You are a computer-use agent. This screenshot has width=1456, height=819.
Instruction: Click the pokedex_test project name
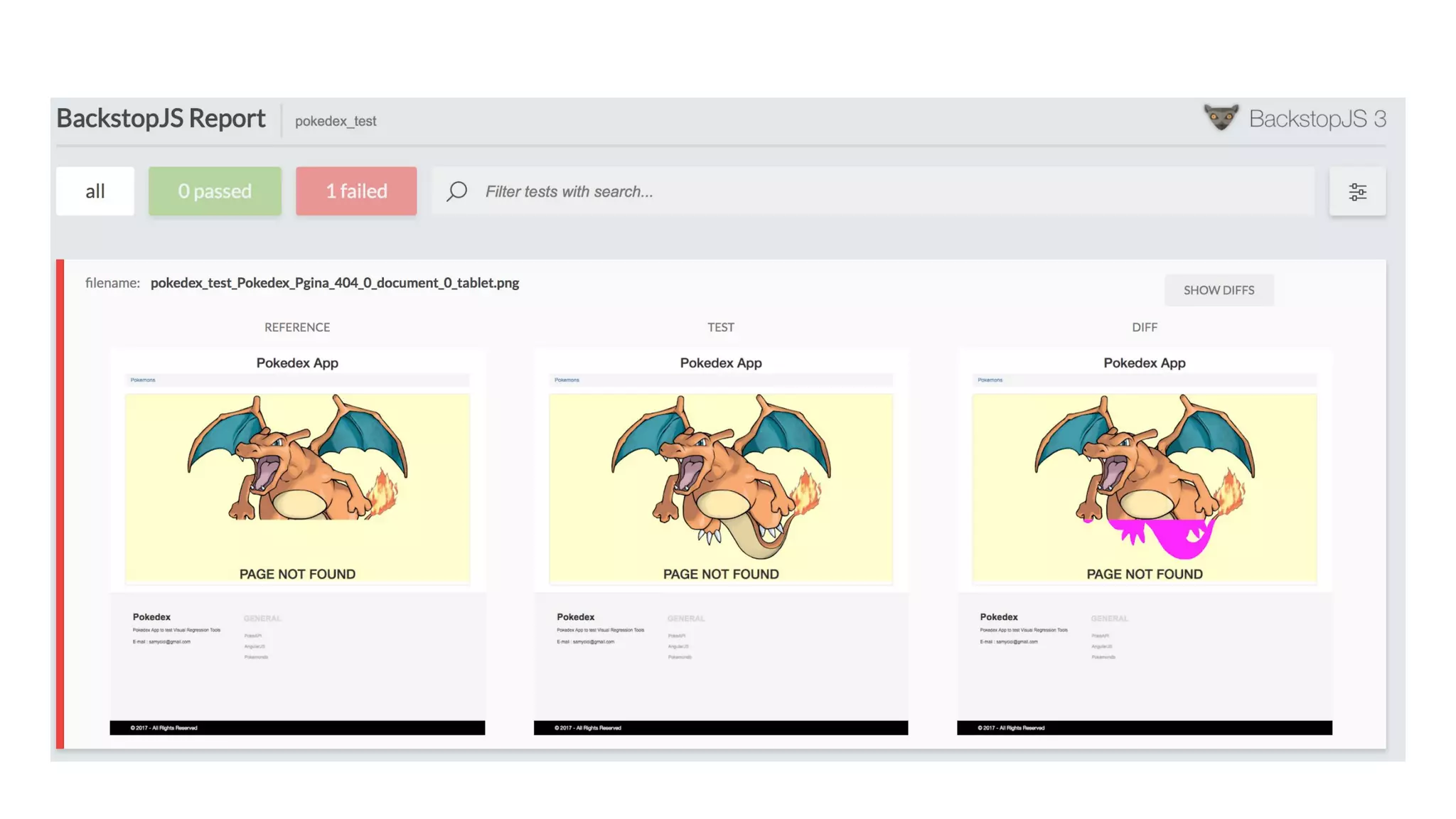point(336,121)
